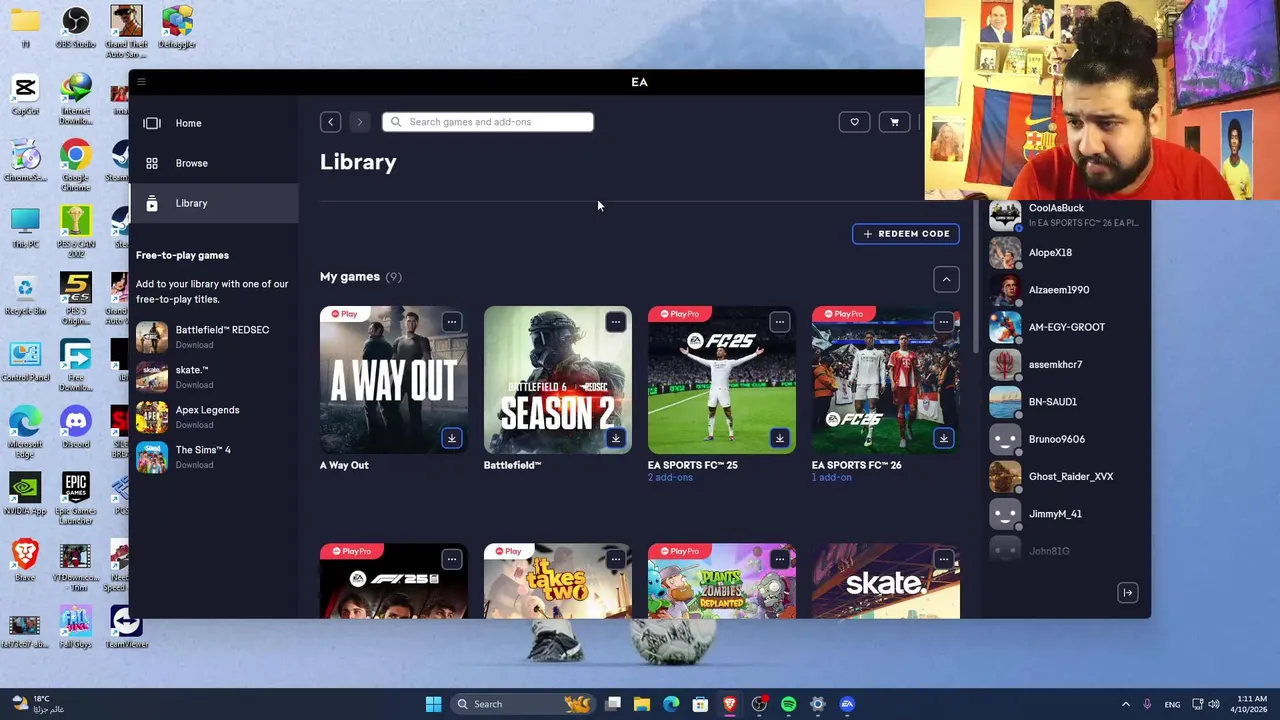Viewport: 1280px width, 720px height.
Task: Open Plants vs Zombies Replanted cover
Action: click(722, 581)
